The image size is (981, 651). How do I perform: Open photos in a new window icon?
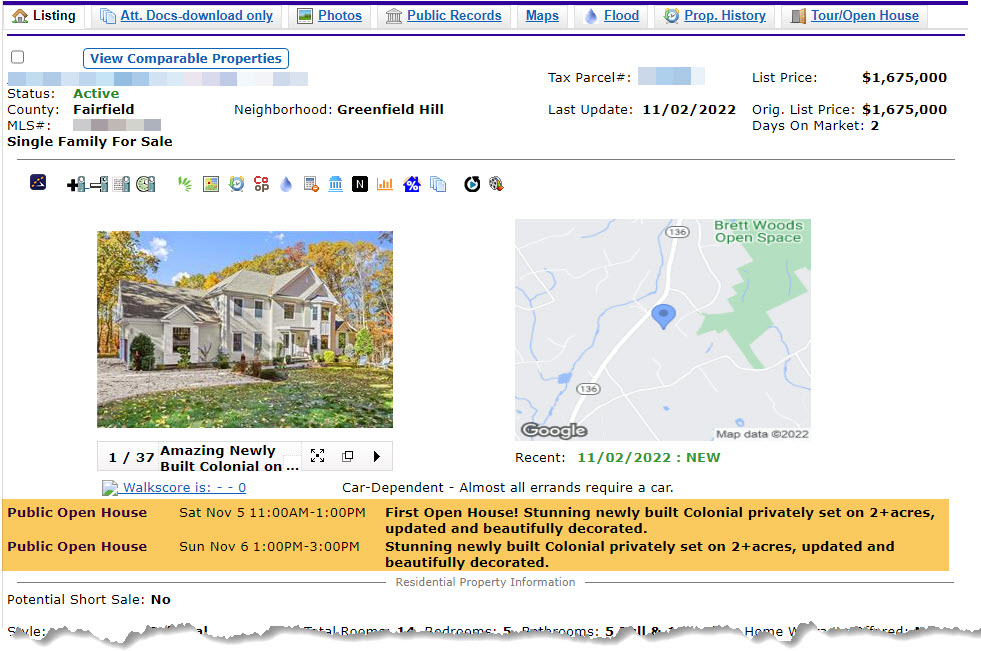point(347,456)
